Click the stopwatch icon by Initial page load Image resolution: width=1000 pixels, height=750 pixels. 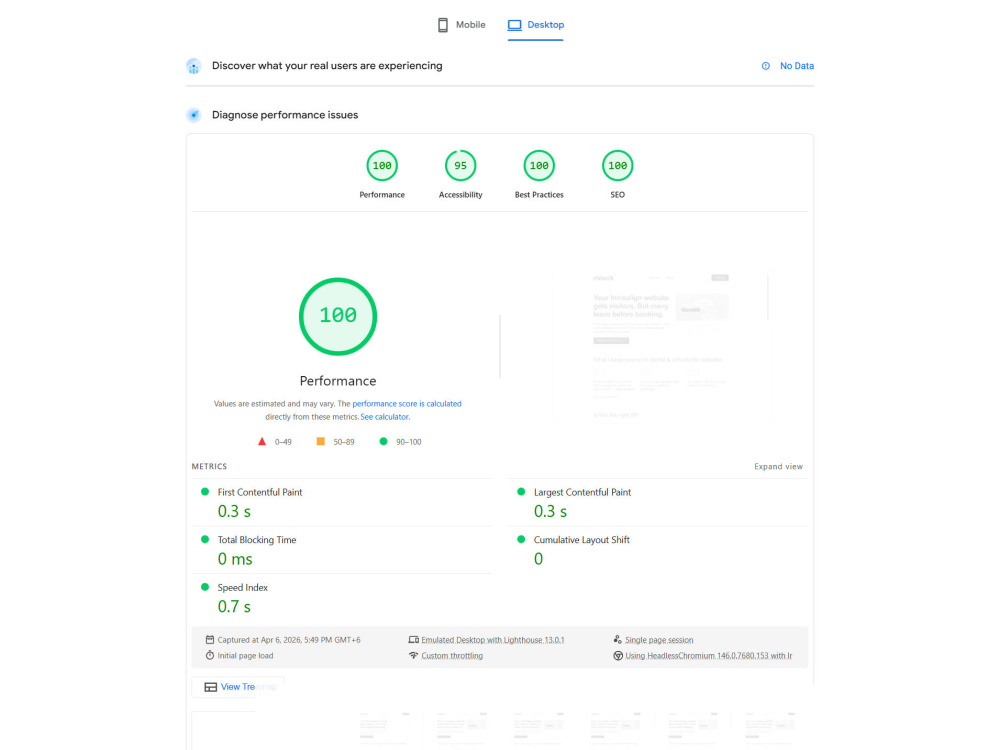point(210,656)
